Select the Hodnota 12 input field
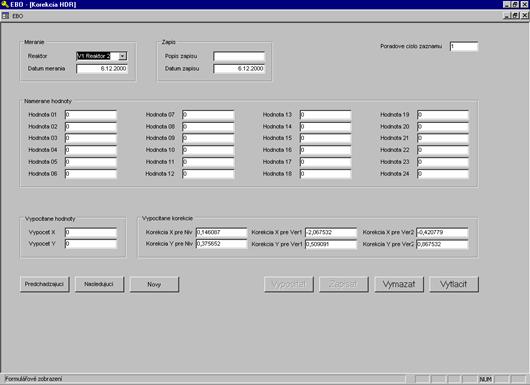 point(208,174)
